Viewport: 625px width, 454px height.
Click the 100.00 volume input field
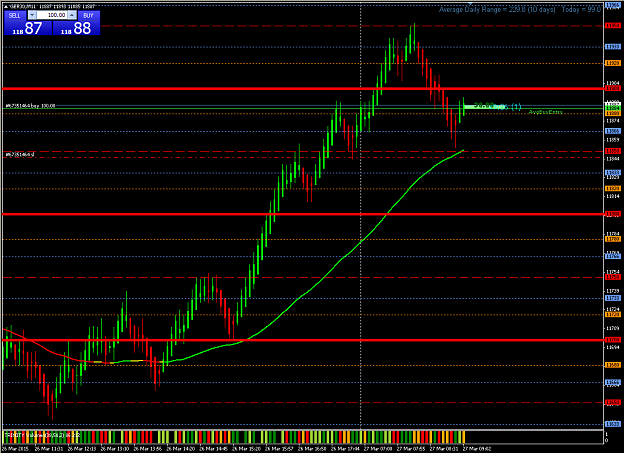pos(52,15)
